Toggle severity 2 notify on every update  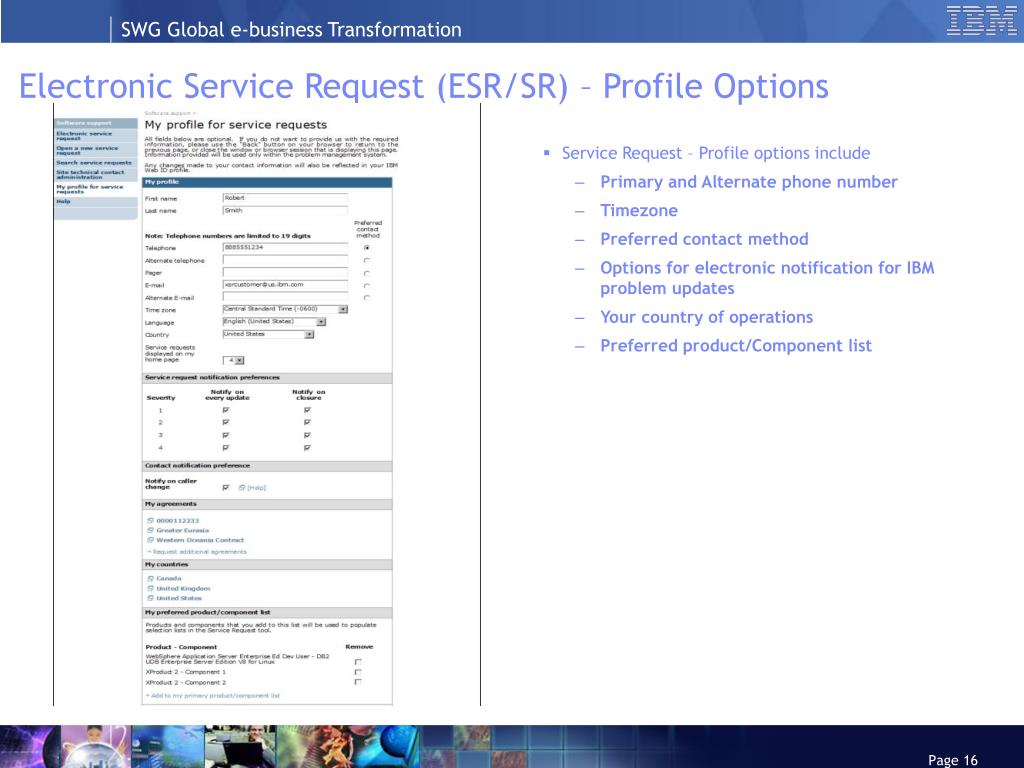(226, 423)
